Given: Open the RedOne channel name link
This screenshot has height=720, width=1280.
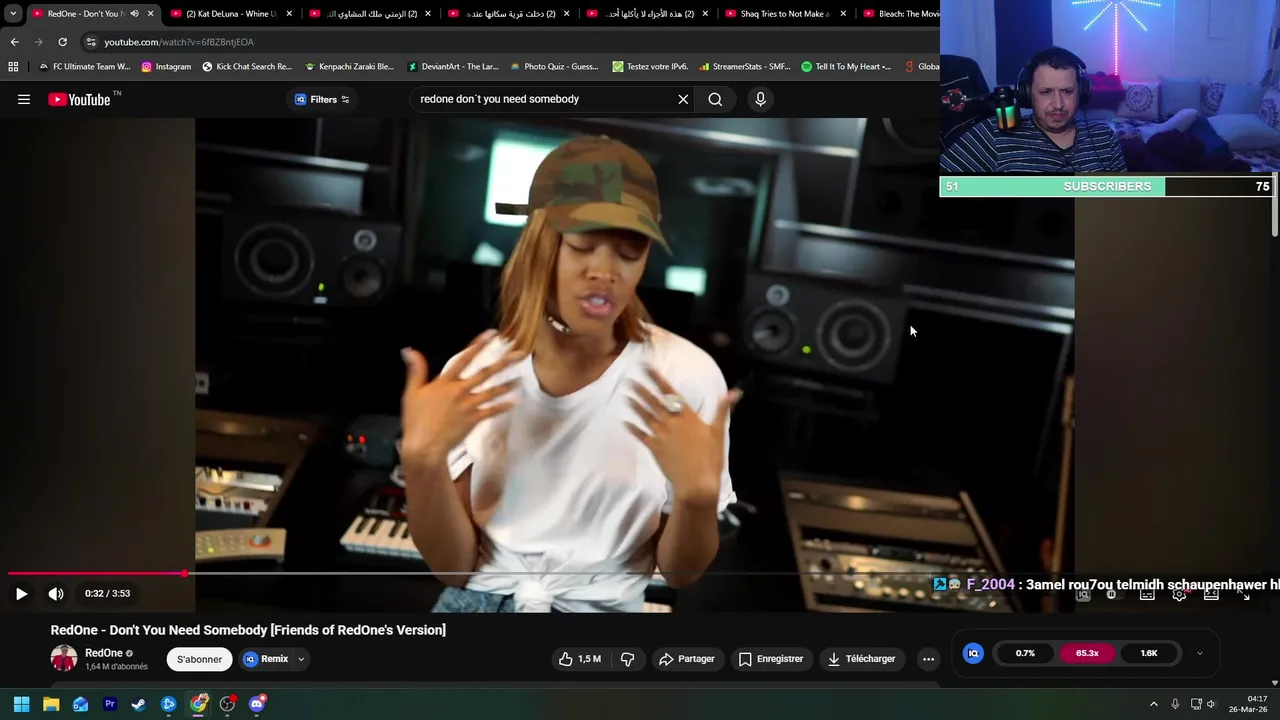Looking at the screenshot, I should [104, 653].
